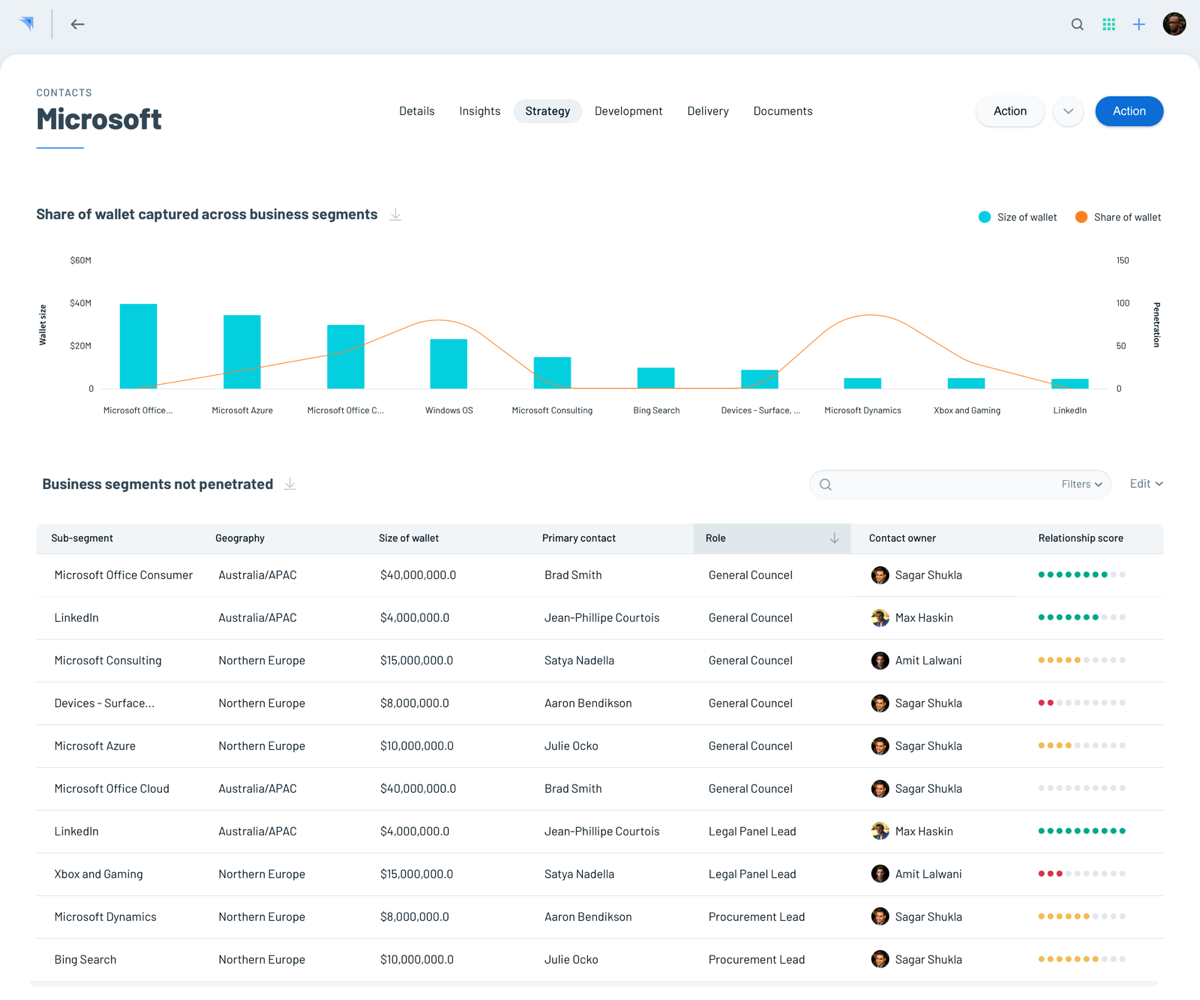Click Brad Smith in Microsoft Office Cloud row
Viewport: 1200px width, 1000px height.
(573, 789)
